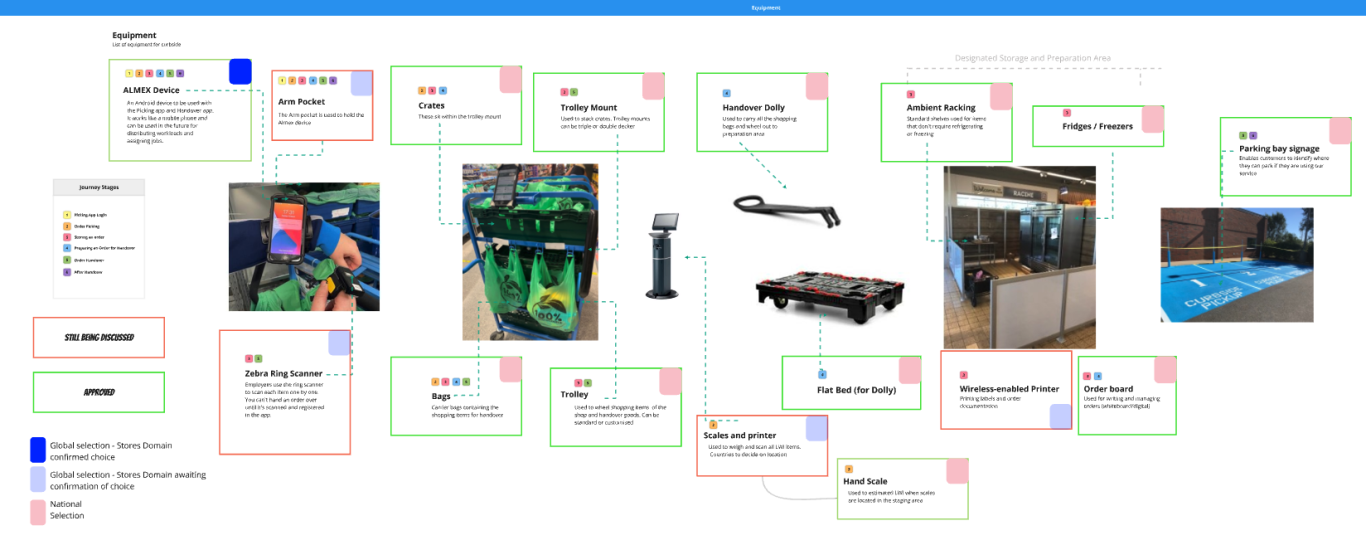
Task: Select the pink National Selection legend swatch
Action: pyautogui.click(x=38, y=511)
